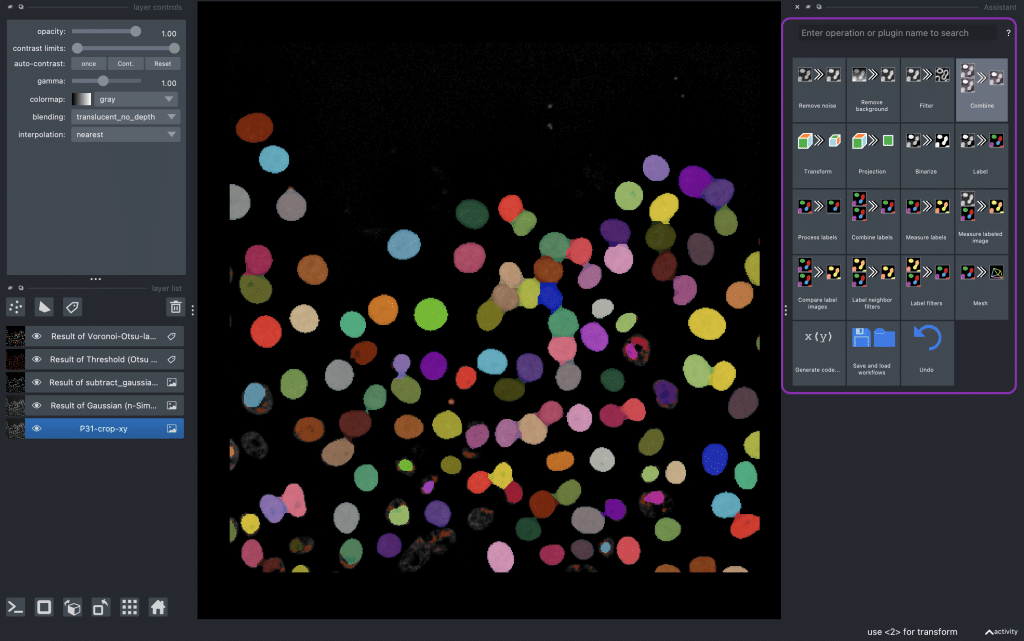
Task: Toggle 2D/3D view mode icon
Action: [72, 607]
